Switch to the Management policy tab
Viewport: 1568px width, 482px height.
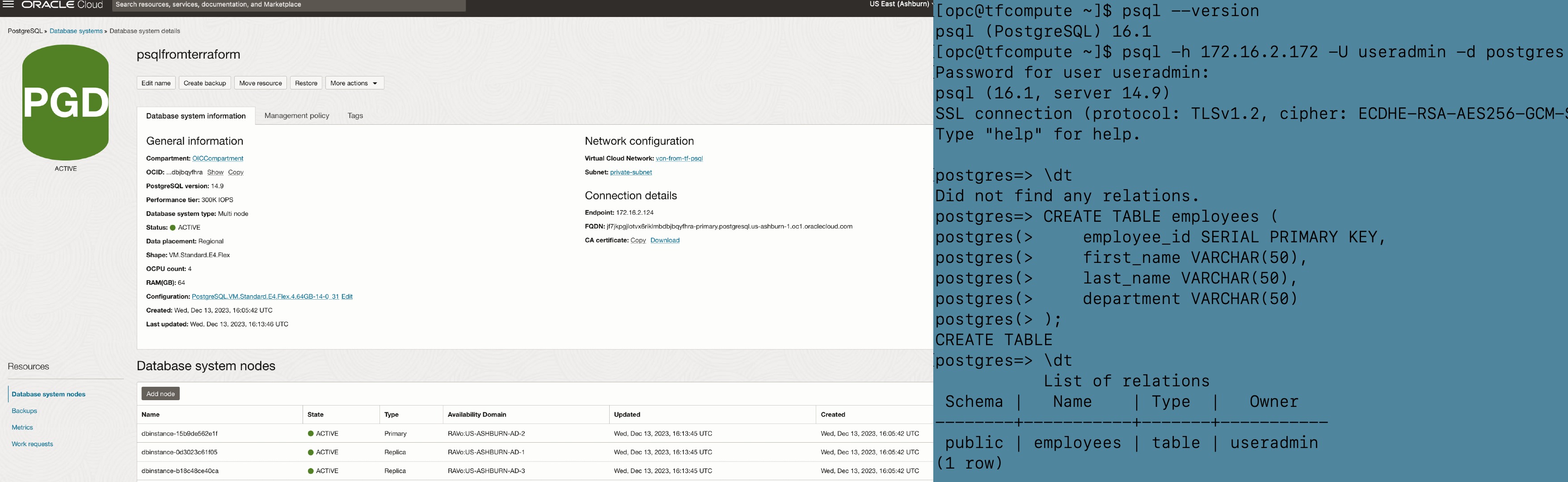pyautogui.click(x=296, y=115)
